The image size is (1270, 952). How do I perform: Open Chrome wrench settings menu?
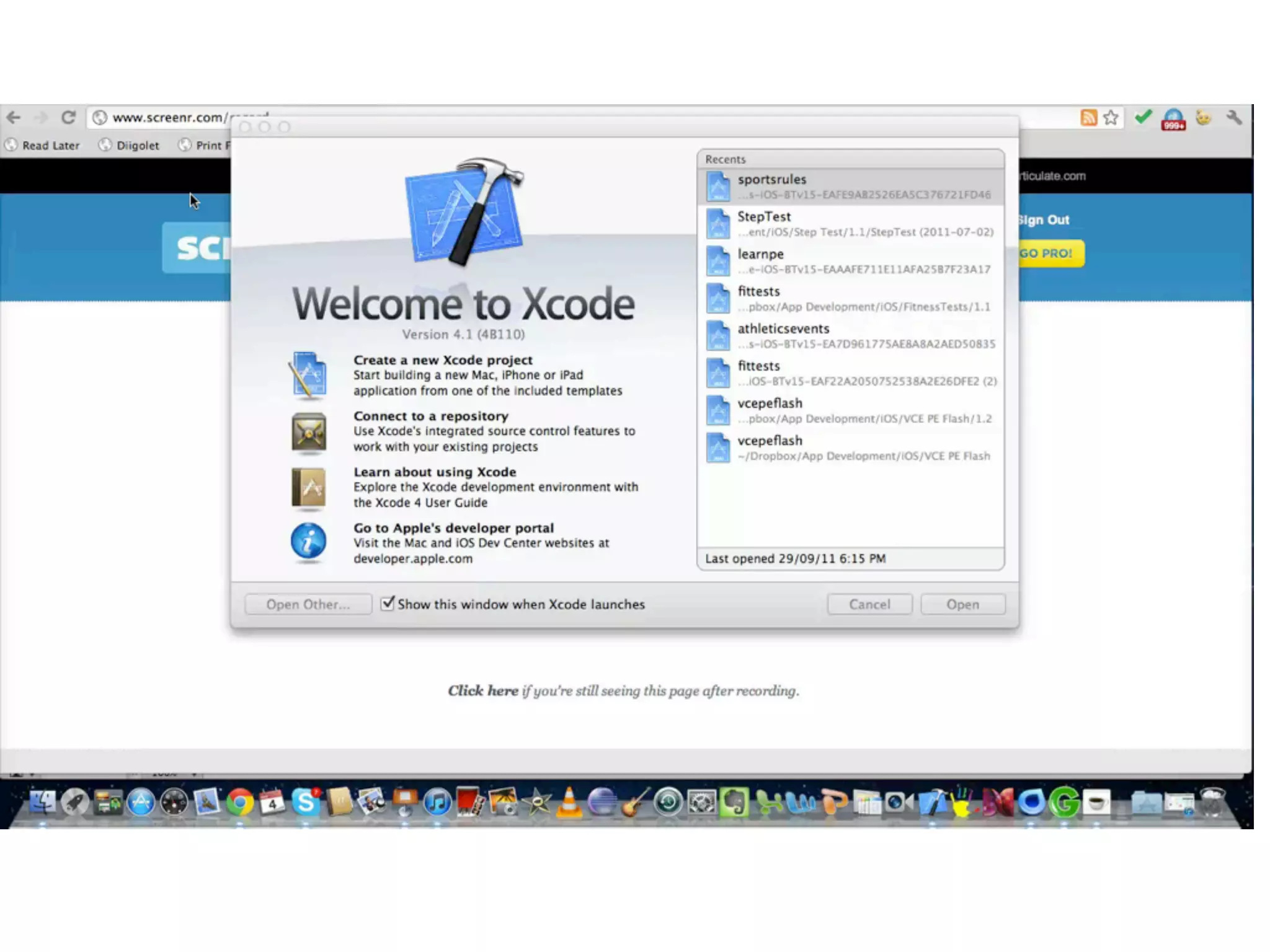(x=1233, y=117)
